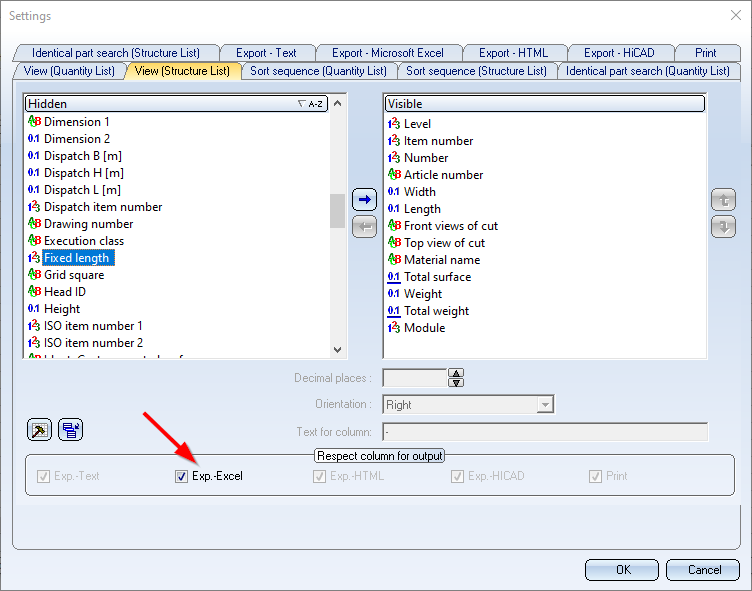Screen dimensions: 752x591
Task: Click the integer icon beside Fixed length
Action: pyautogui.click(x=34, y=258)
